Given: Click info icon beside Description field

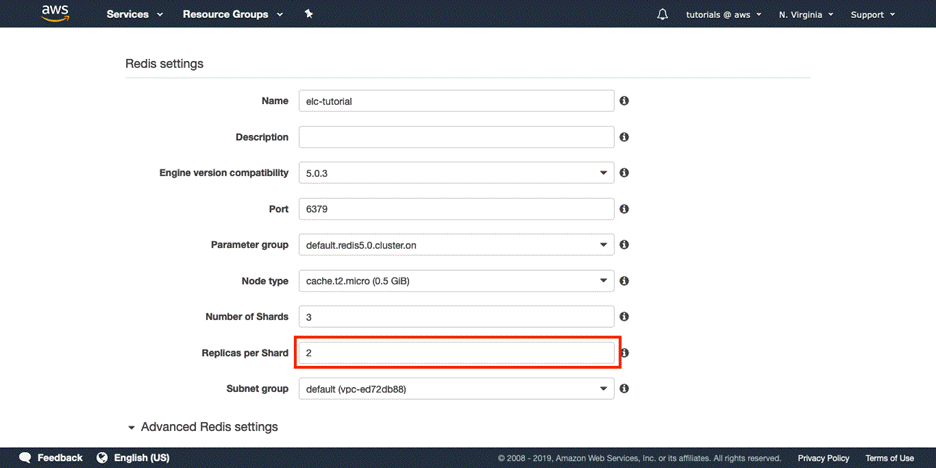Looking at the screenshot, I should point(624,137).
